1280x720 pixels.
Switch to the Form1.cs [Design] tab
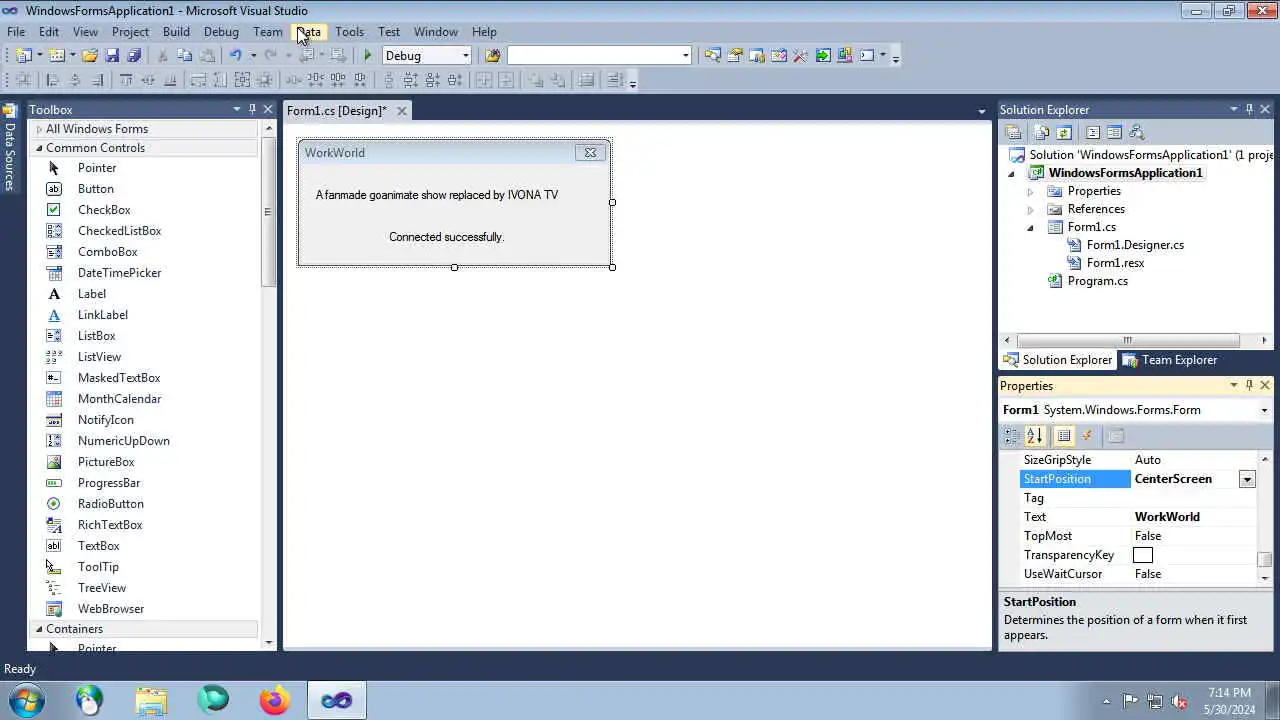point(336,111)
